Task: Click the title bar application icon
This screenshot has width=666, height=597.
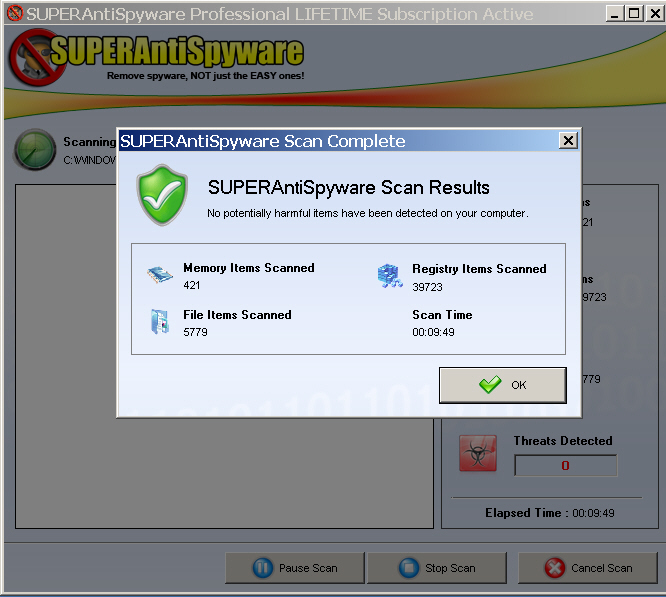Action: [x=15, y=13]
